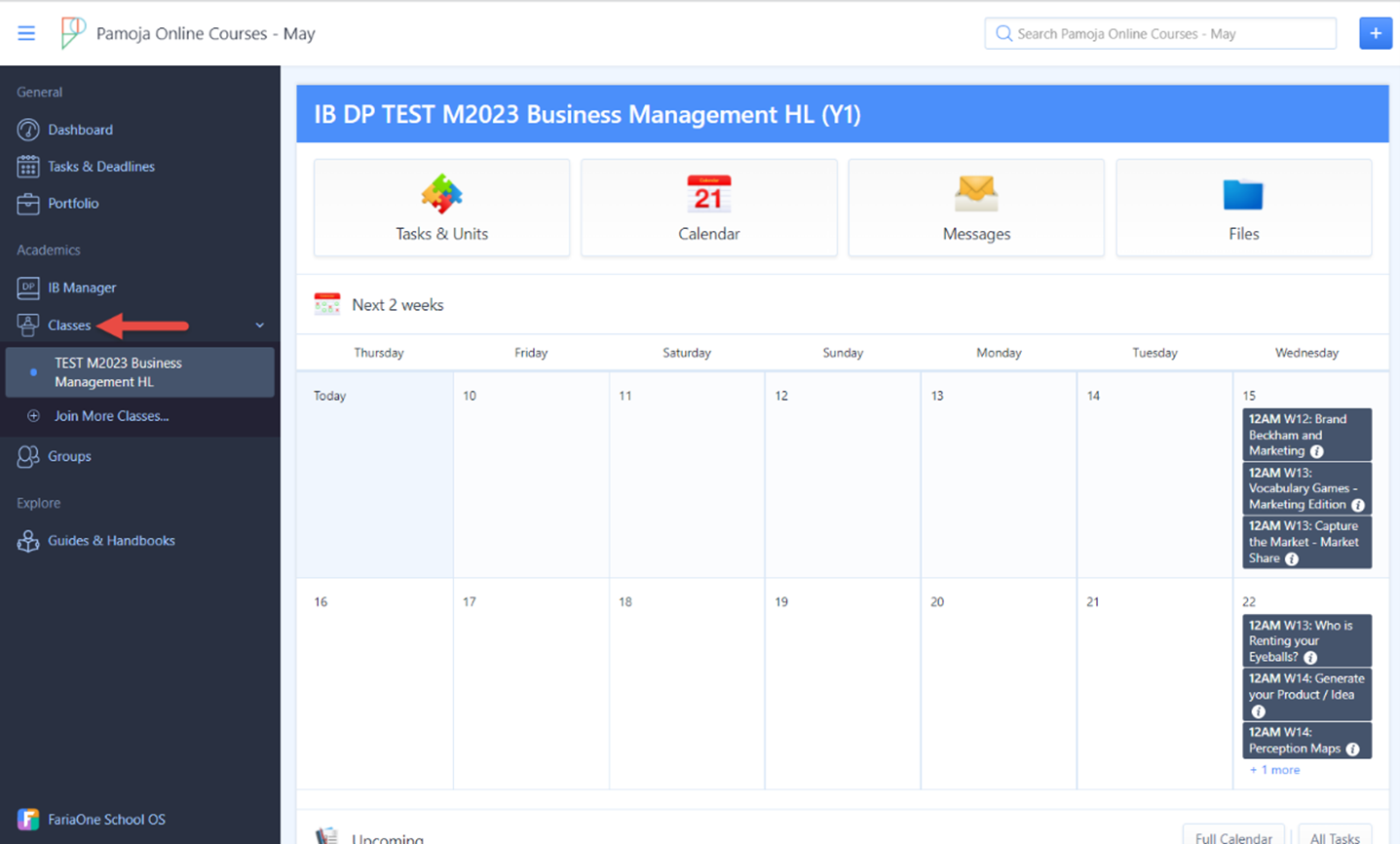The height and width of the screenshot is (844, 1400).
Task: Click the Tasks & Deadlines calendar icon
Action: tap(28, 167)
